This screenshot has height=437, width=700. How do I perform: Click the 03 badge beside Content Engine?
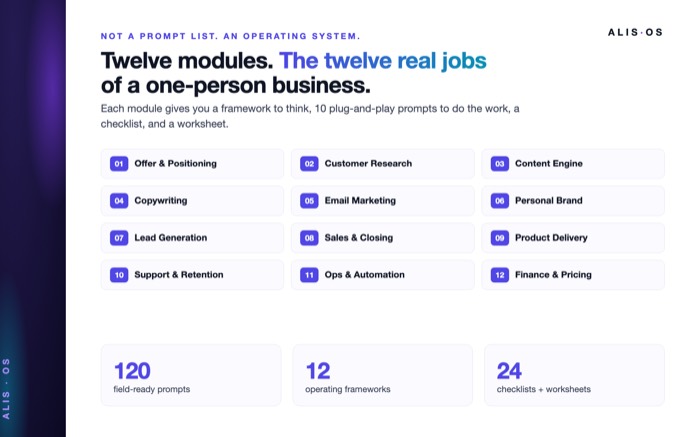pyautogui.click(x=500, y=164)
